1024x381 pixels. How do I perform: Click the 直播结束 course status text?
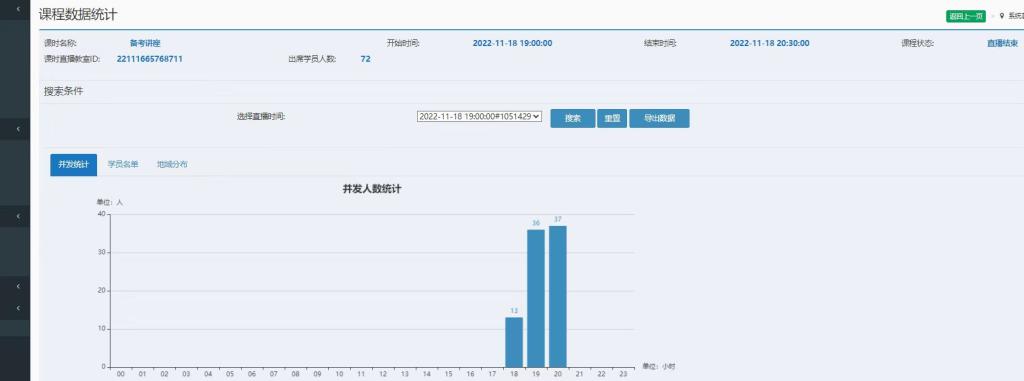[x=1002, y=43]
